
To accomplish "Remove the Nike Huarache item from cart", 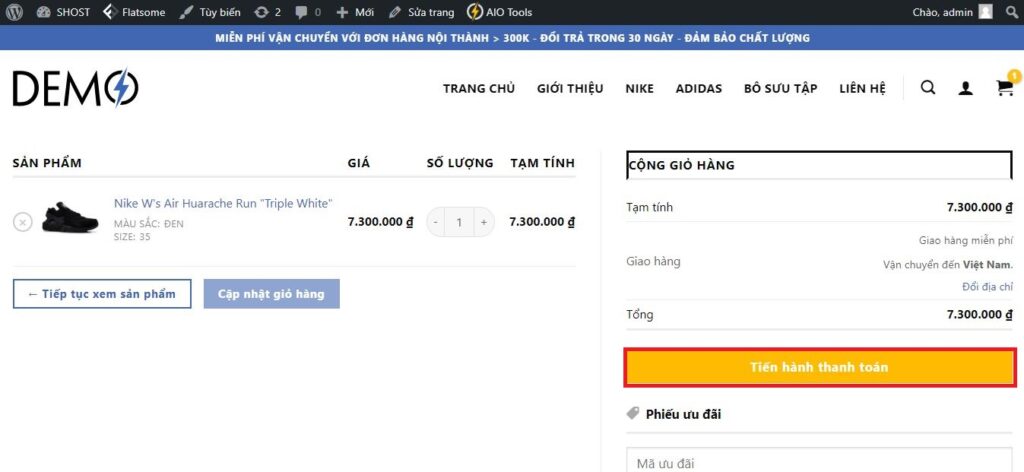I will point(22,222).
